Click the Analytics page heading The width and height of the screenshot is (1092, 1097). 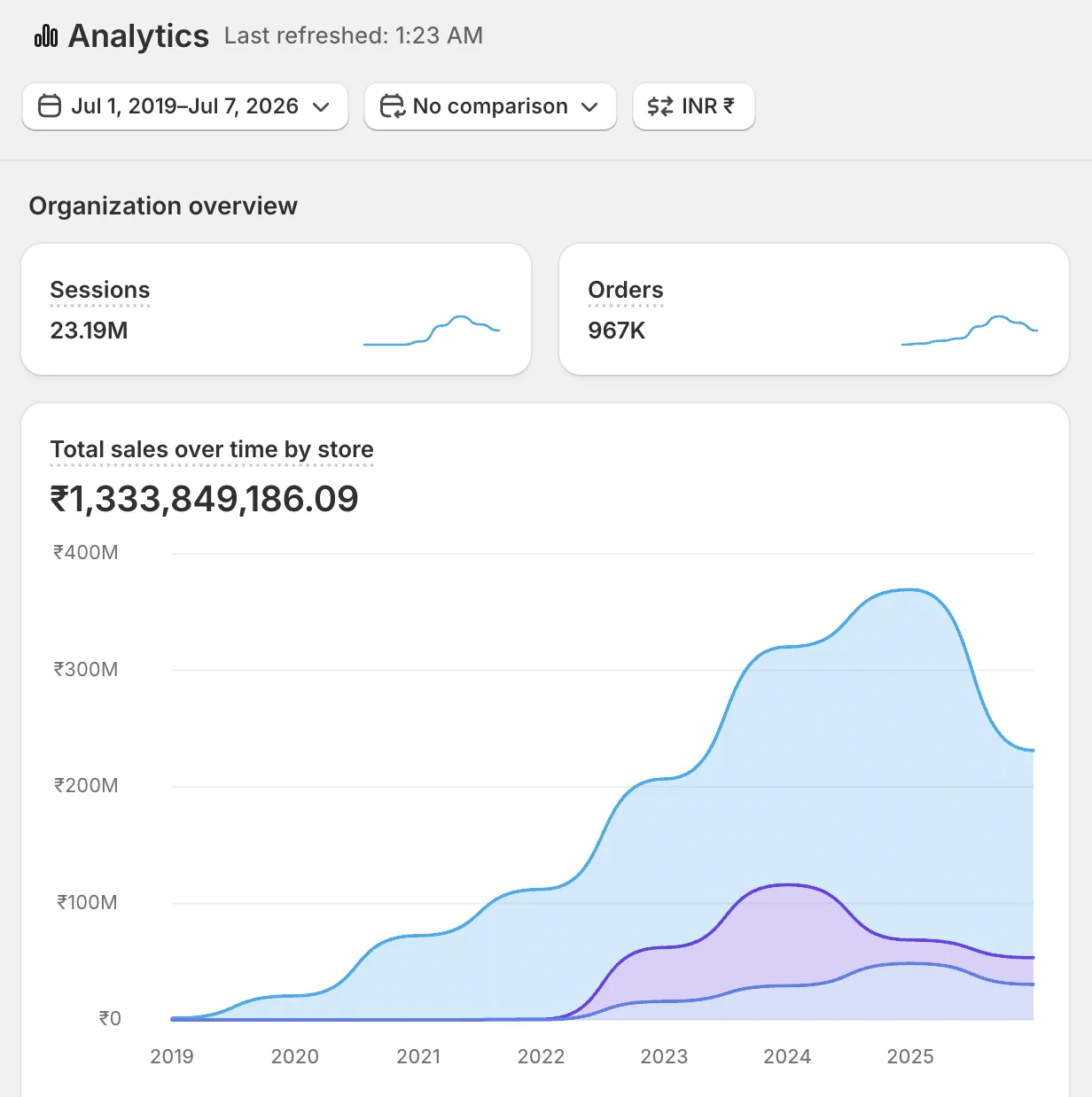click(x=138, y=36)
